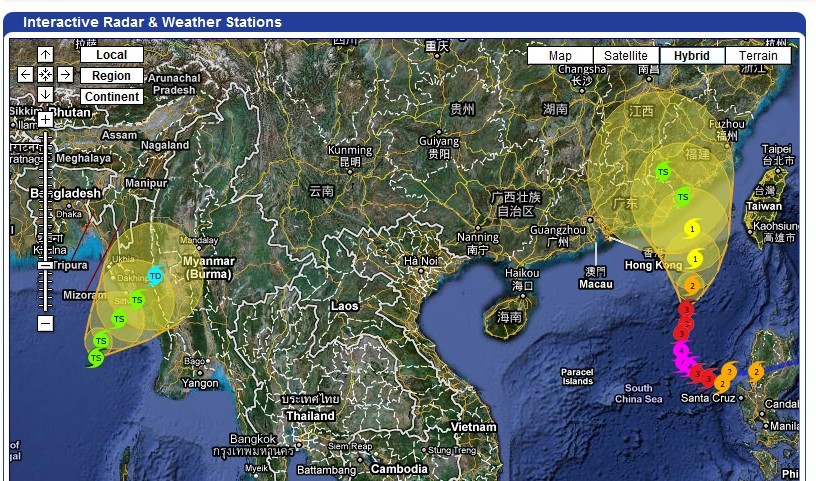816x481 pixels.
Task: Select the cyan TD storm marker
Action: point(155,275)
